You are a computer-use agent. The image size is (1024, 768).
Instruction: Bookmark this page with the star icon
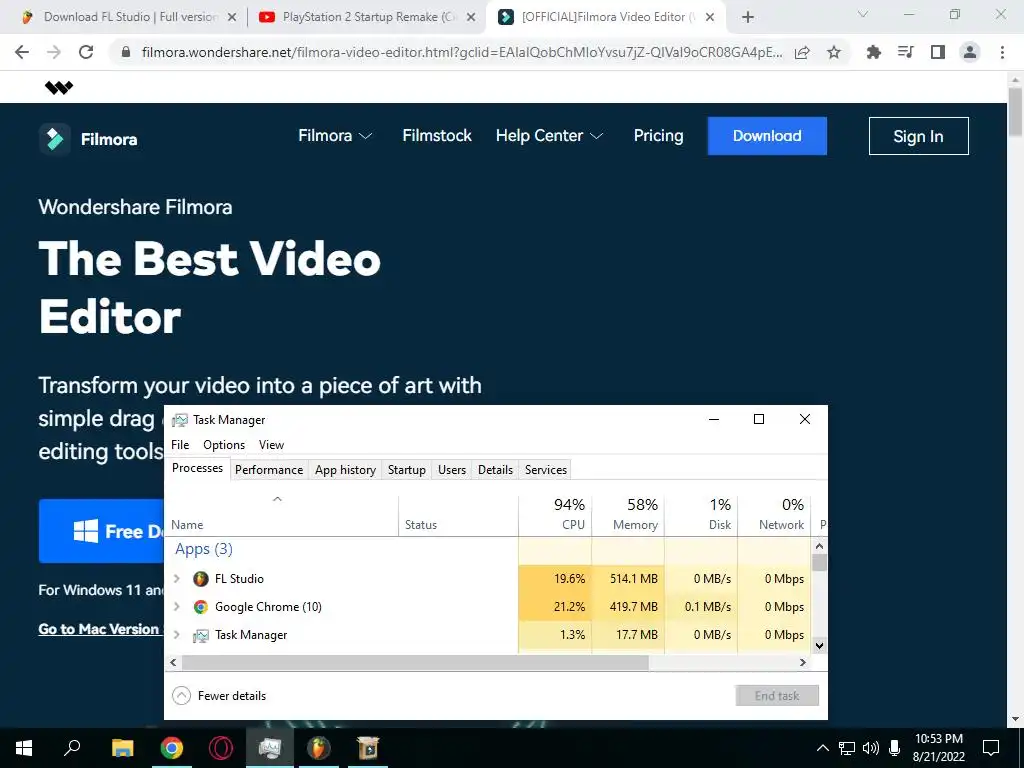[x=834, y=52]
